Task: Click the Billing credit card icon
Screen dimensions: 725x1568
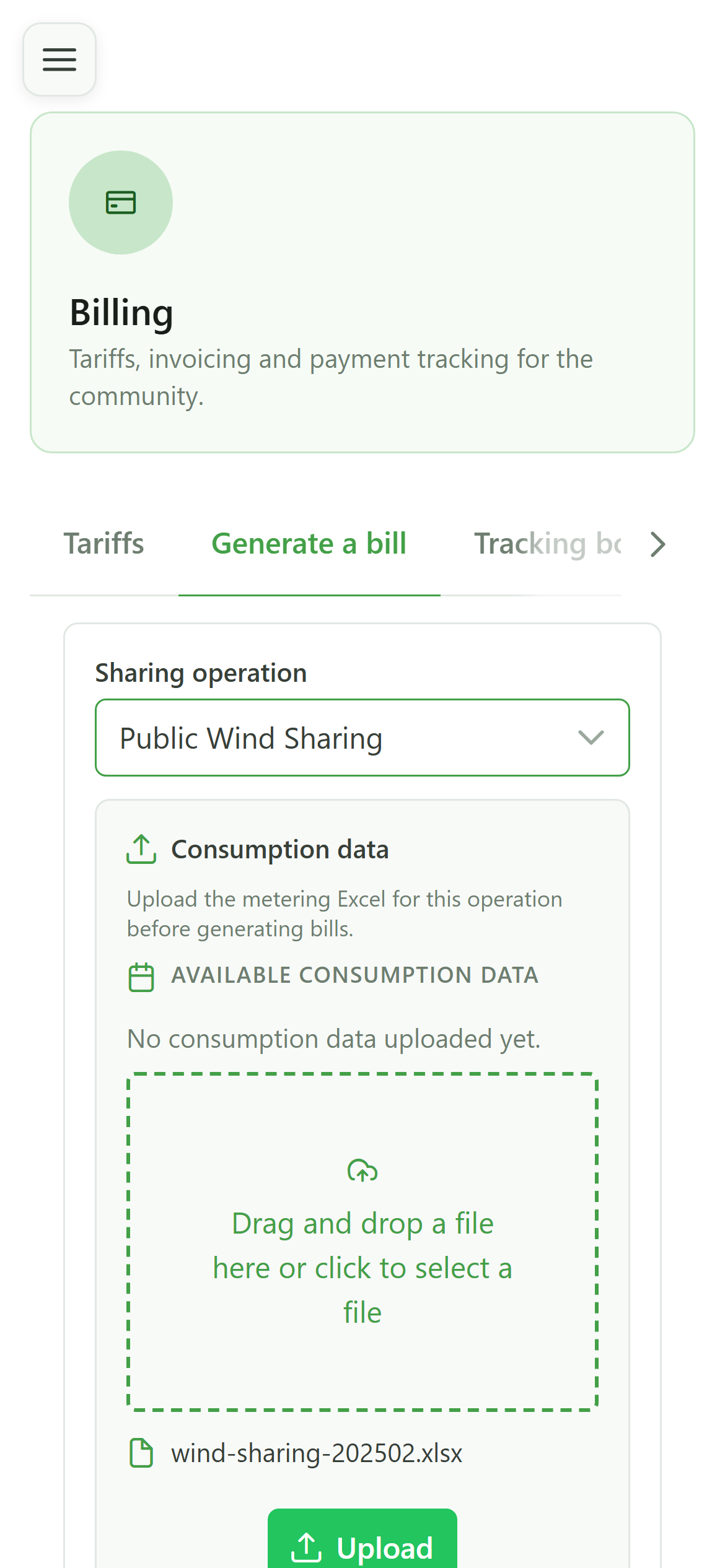Action: tap(121, 203)
